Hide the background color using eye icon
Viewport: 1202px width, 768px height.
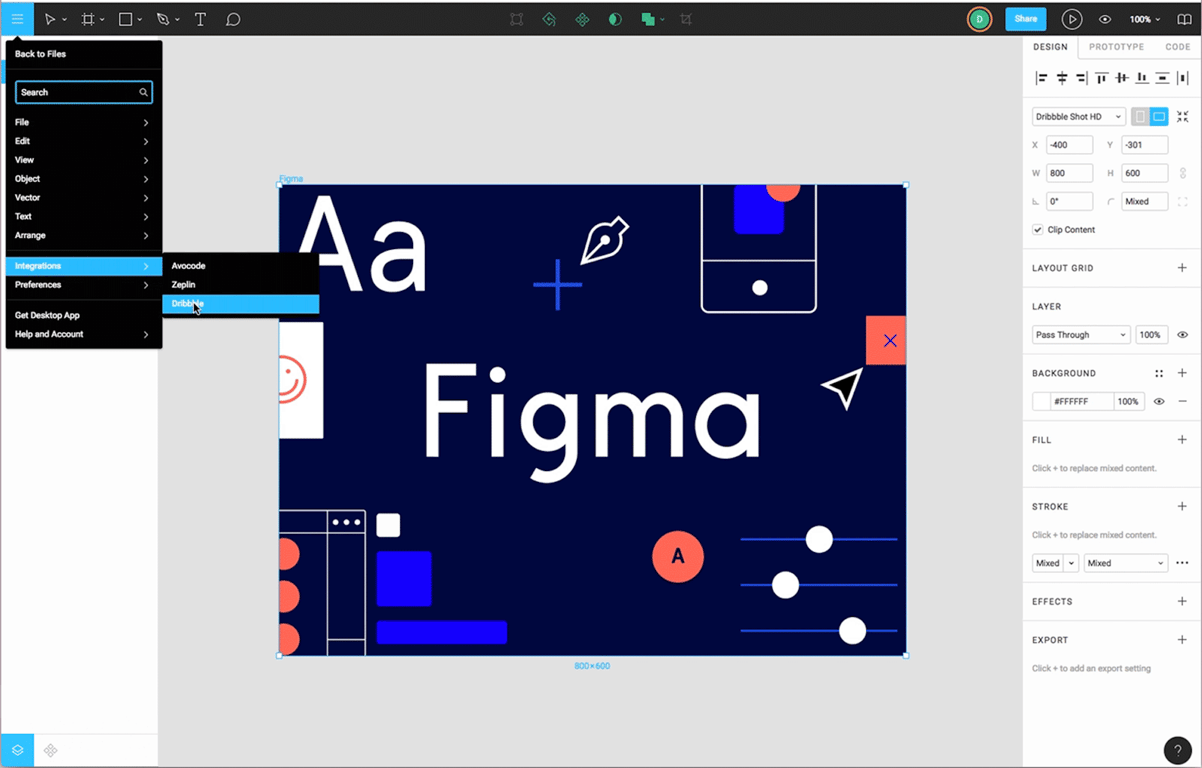(x=1159, y=401)
